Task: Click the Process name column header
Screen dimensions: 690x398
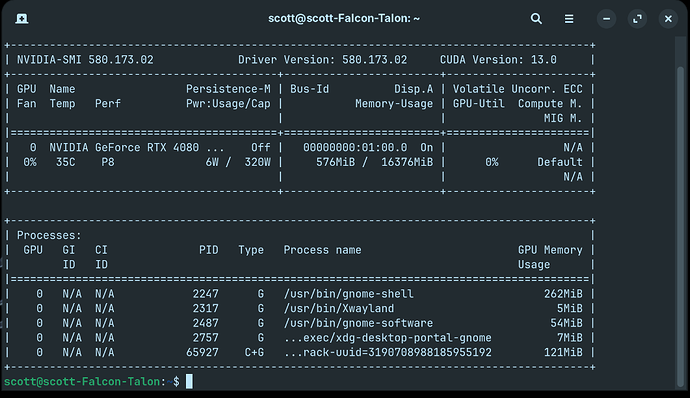Action: [322, 250]
